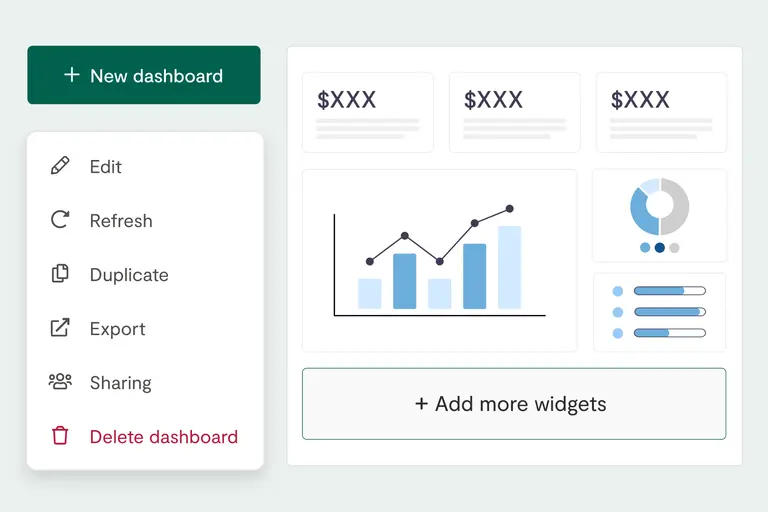Click the Duplicate pages icon
This screenshot has width=768, height=512.
pos(60,274)
